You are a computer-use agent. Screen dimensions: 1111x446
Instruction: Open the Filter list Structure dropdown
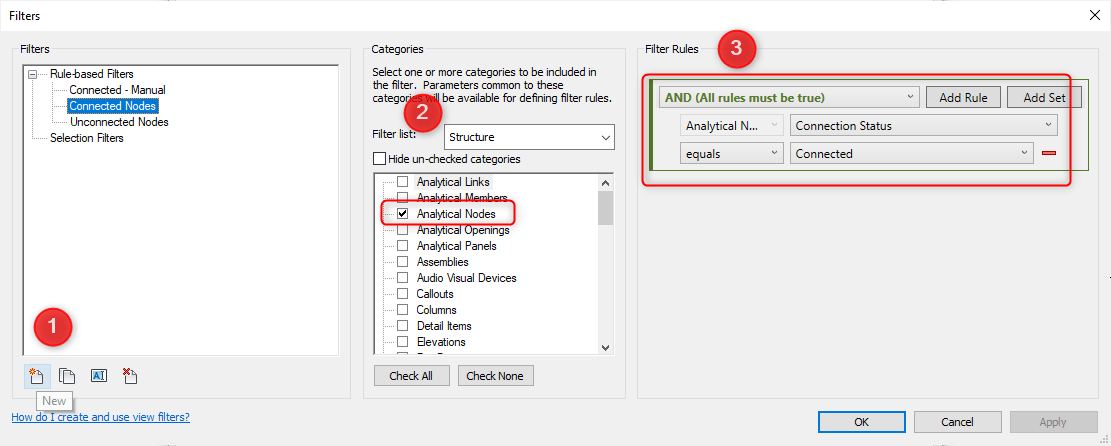point(606,137)
